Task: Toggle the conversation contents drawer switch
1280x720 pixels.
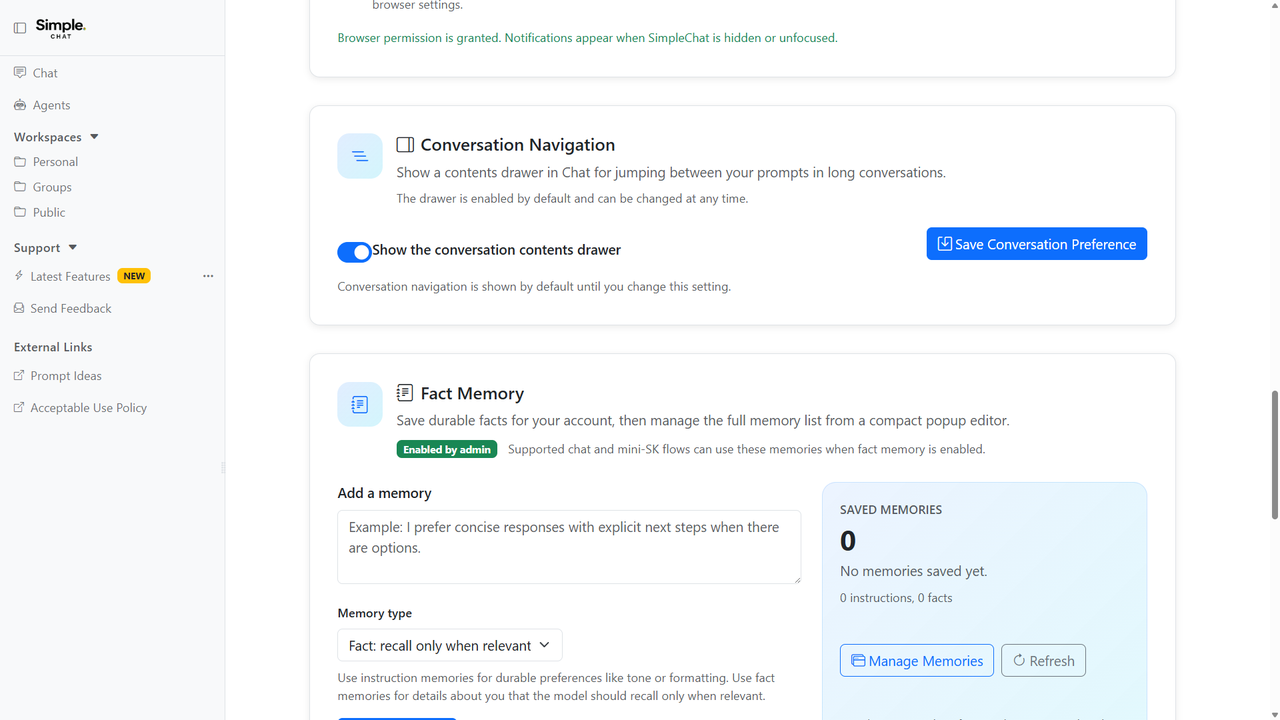Action: [x=354, y=252]
